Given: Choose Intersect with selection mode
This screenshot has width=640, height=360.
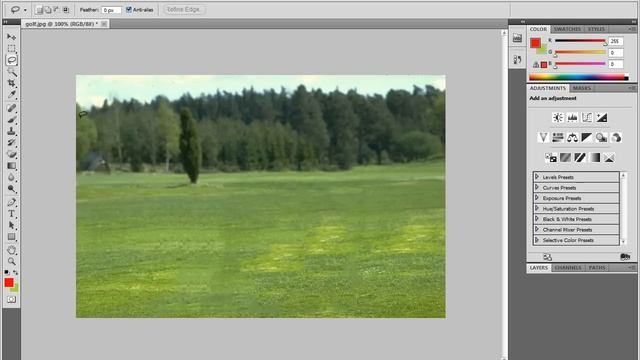Looking at the screenshot, I should (66, 10).
